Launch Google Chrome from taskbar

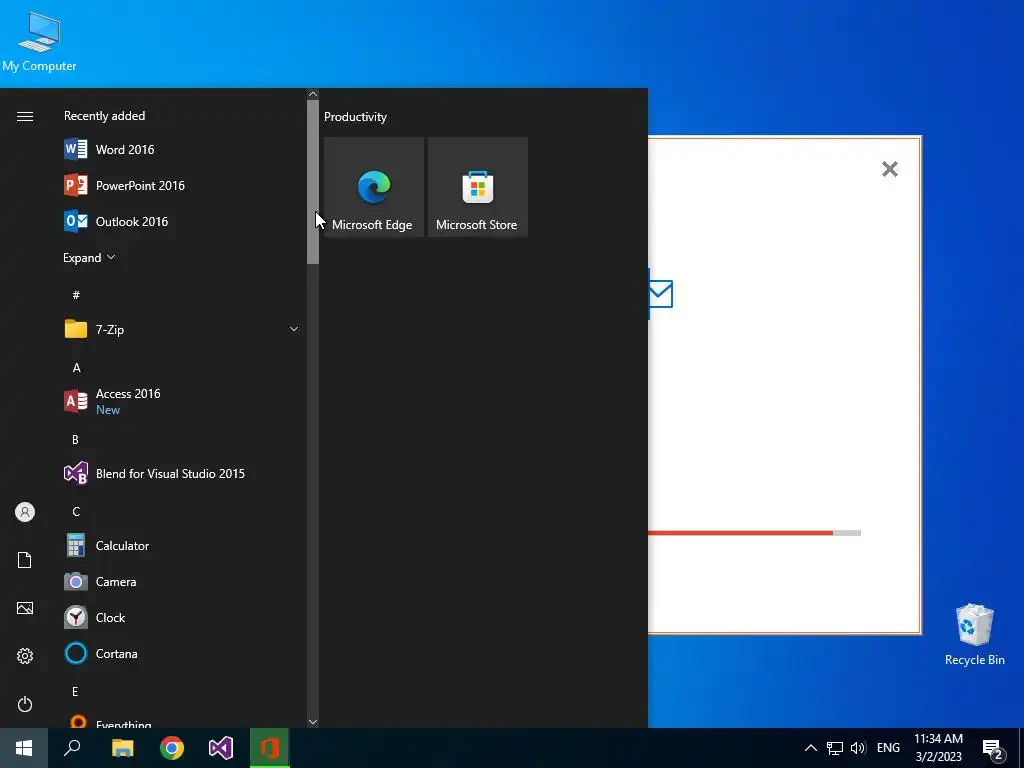(x=172, y=748)
